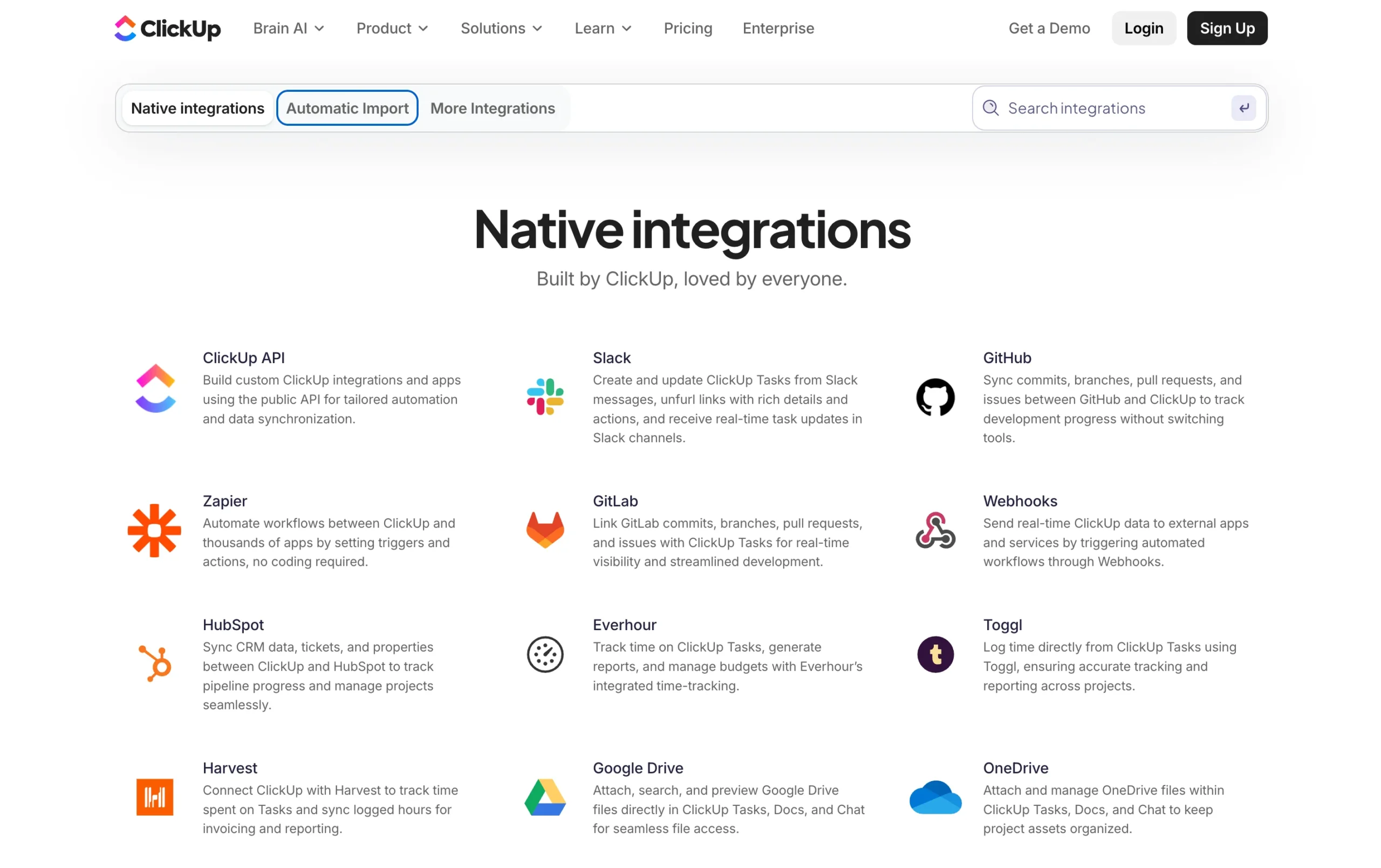Image resolution: width=1381 pixels, height=868 pixels.
Task: Open the GitLab integration title
Action: point(615,501)
